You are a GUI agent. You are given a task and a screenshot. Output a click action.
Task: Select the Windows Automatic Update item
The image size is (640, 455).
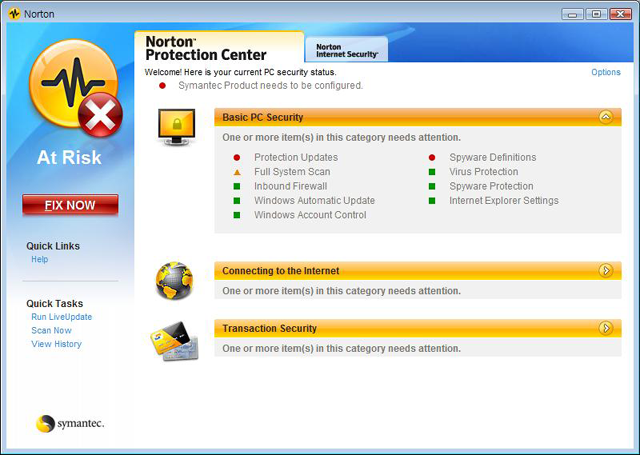coord(314,200)
